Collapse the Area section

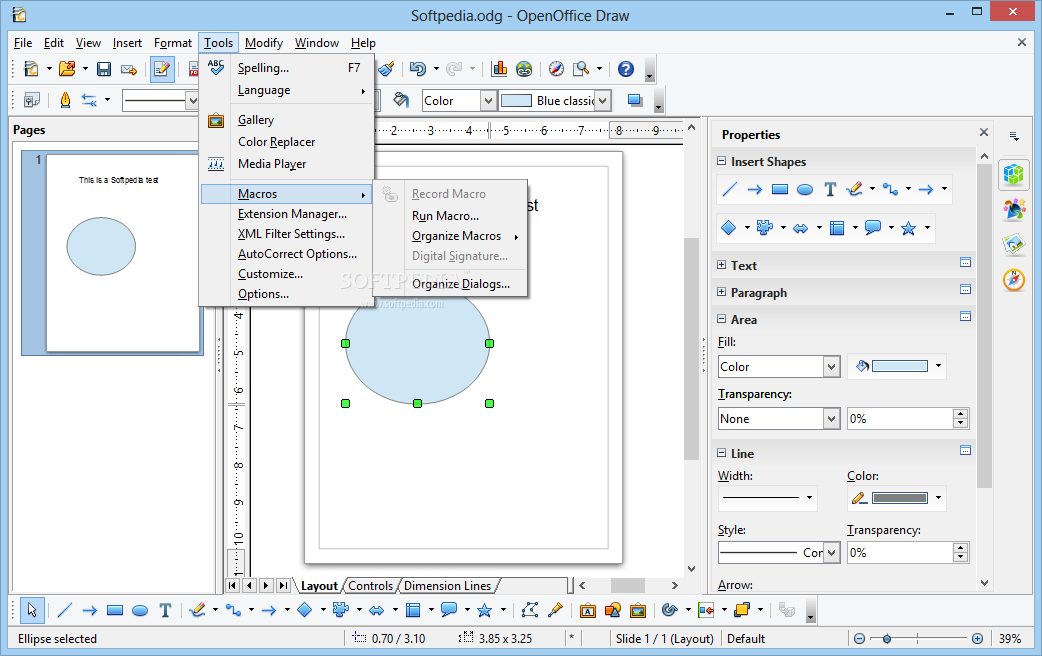[x=722, y=319]
